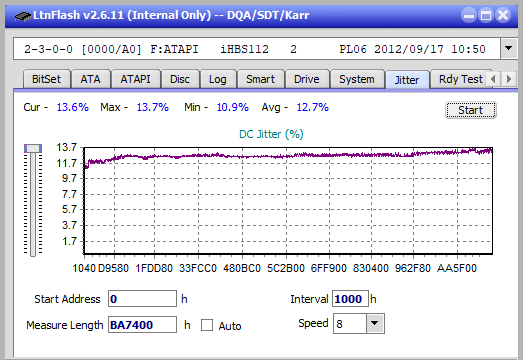The height and width of the screenshot is (360, 523).
Task: Click the AA5F00 x-axis label
Action: click(x=457, y=268)
